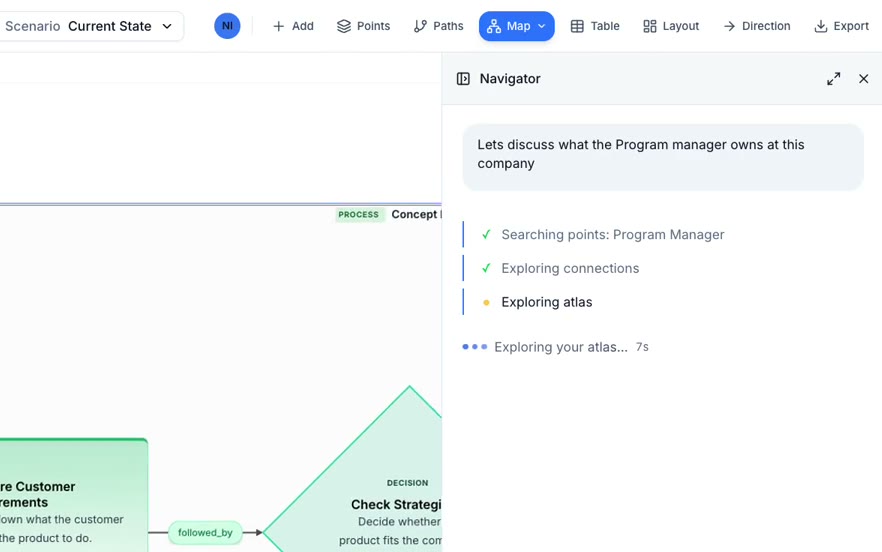Click the Add button in toolbar
The height and width of the screenshot is (552, 882).
tap(293, 26)
